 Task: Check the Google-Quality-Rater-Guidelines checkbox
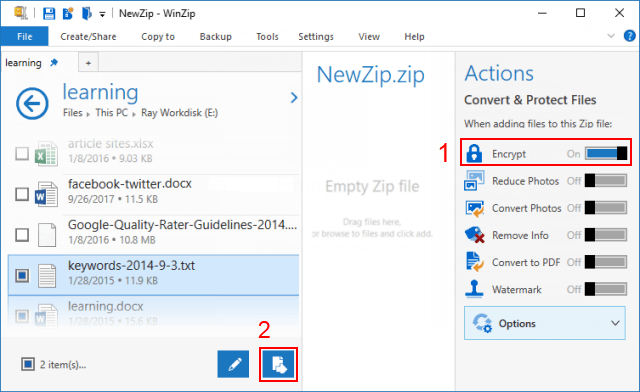click(22, 235)
